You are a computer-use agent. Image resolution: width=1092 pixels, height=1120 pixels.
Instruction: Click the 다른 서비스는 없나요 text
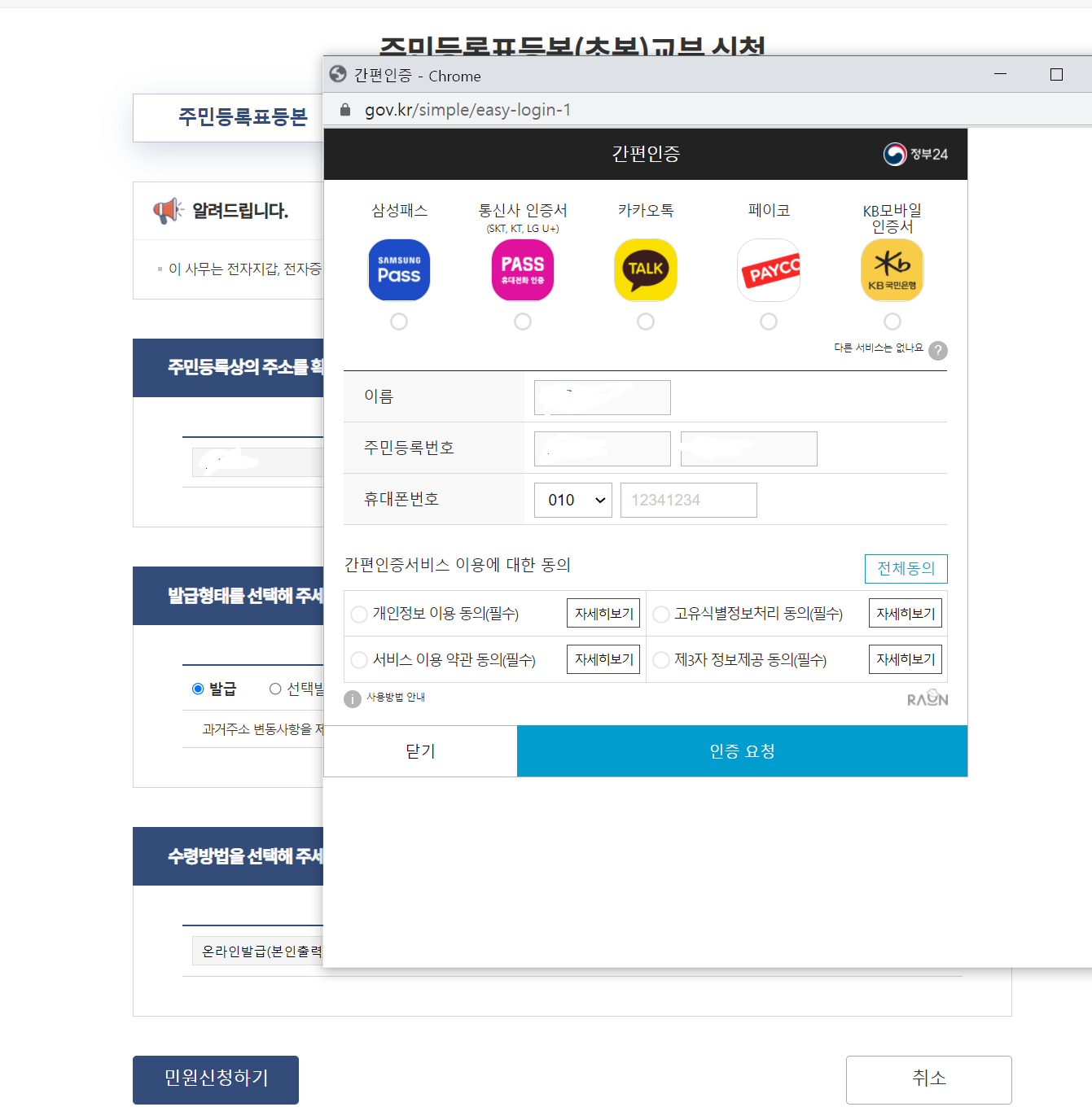(x=879, y=348)
